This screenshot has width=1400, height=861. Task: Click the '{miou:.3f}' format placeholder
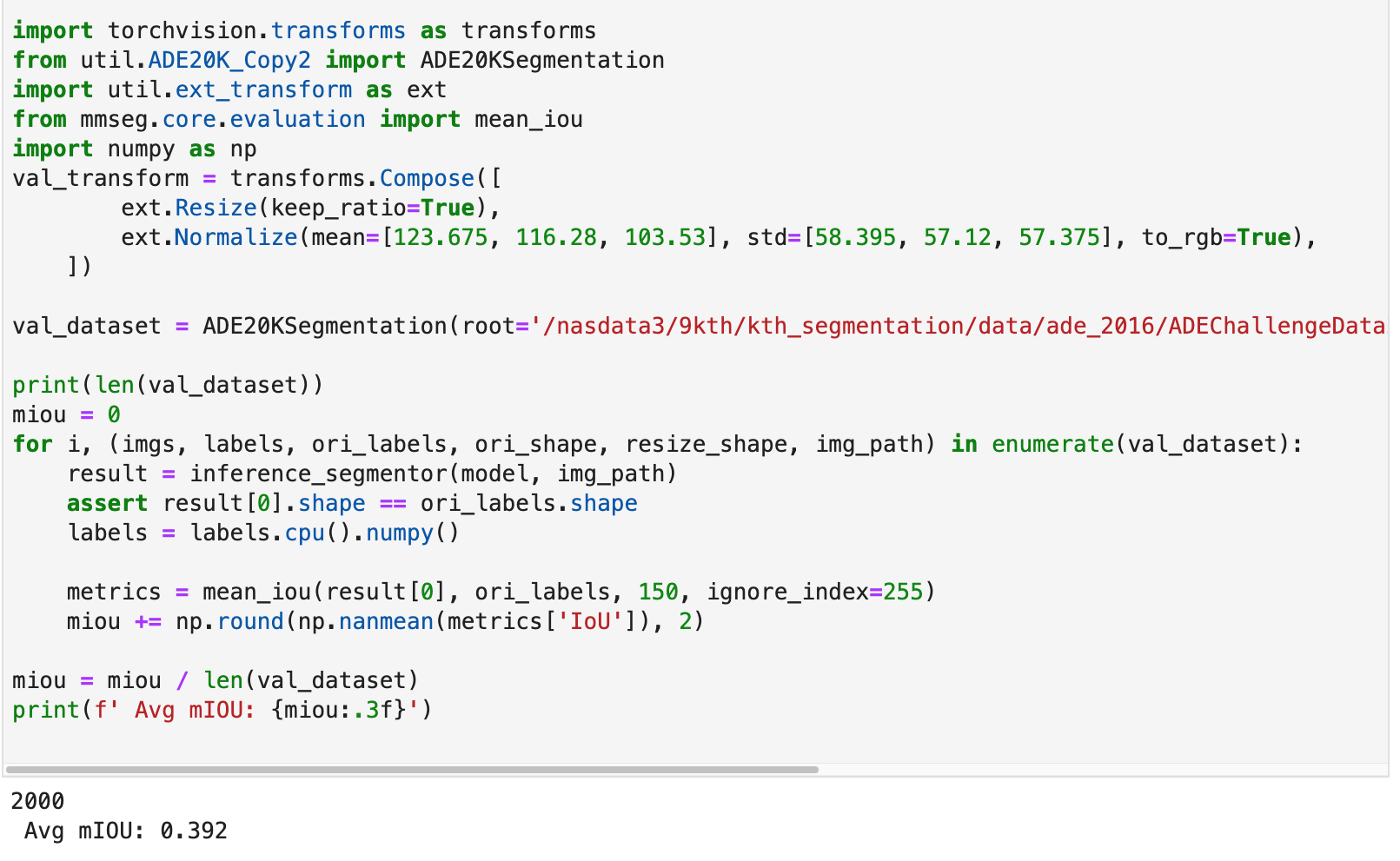338,710
